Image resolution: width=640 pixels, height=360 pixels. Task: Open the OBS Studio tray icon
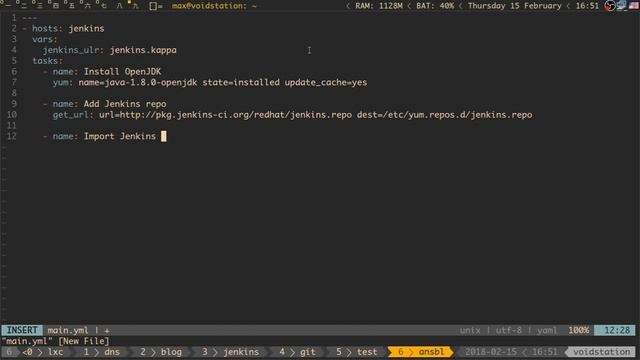[x=610, y=6]
